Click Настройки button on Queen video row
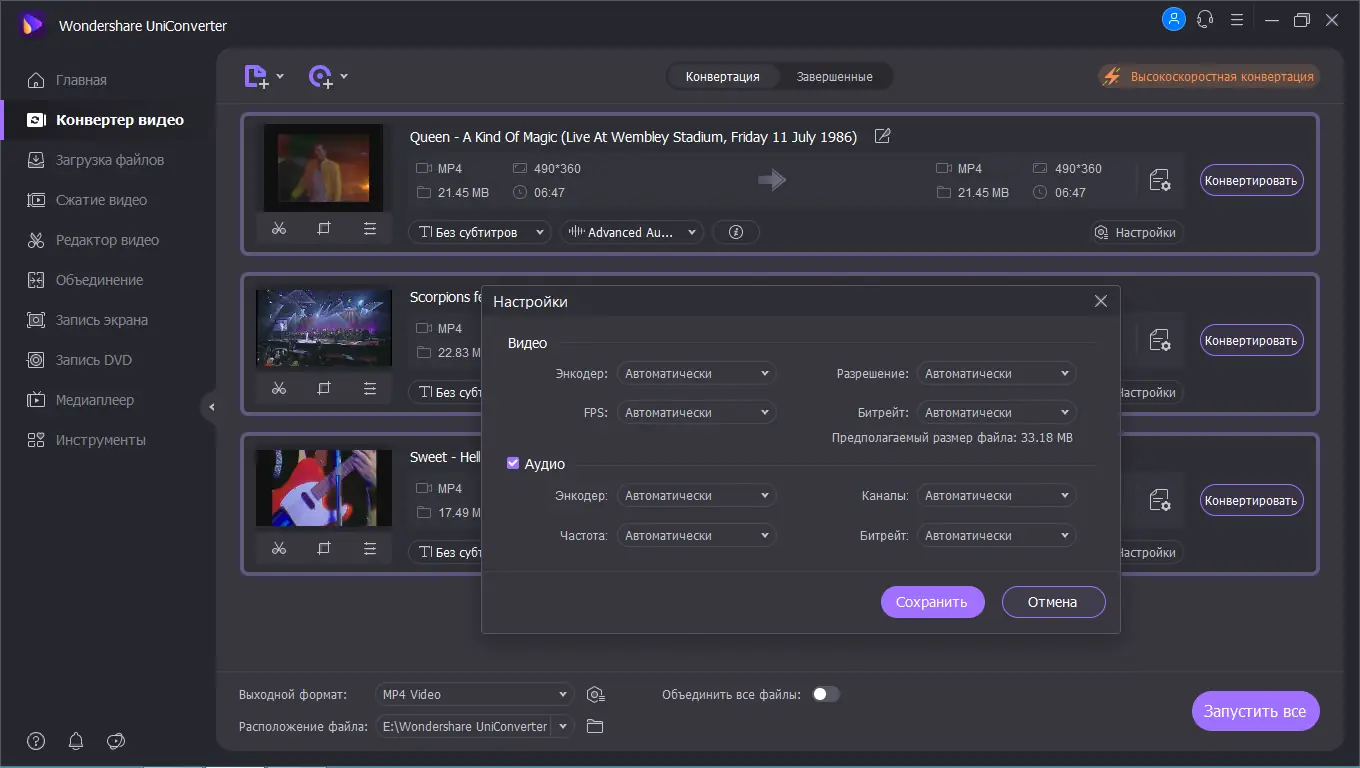The image size is (1360, 768). pos(1136,232)
